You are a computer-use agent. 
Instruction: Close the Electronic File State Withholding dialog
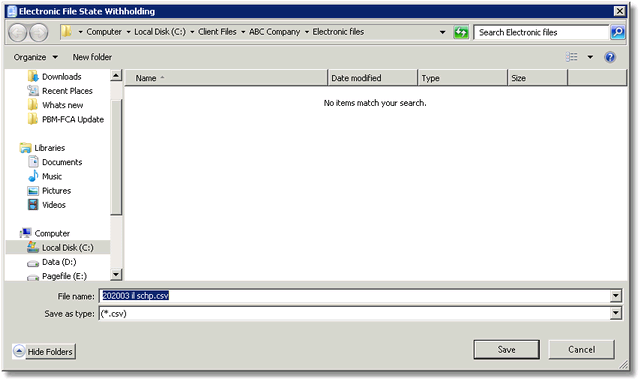pyautogui.click(x=620, y=11)
